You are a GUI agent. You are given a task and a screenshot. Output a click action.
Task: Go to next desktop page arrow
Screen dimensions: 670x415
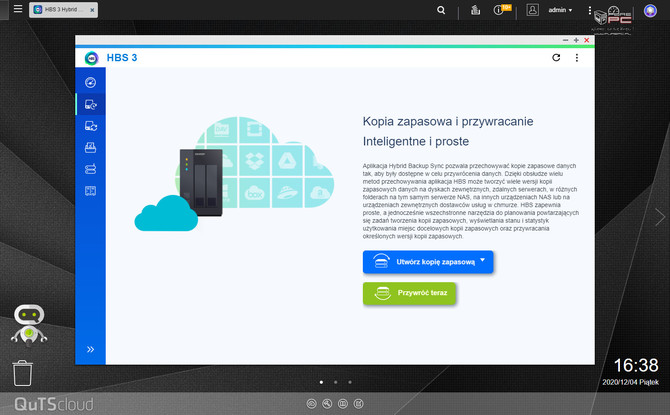coord(660,217)
